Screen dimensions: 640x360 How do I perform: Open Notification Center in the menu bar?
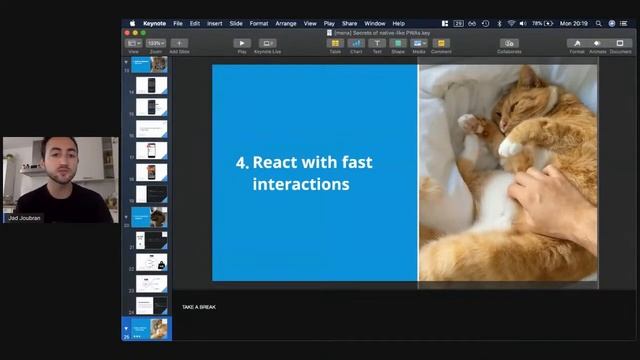pyautogui.click(x=623, y=24)
